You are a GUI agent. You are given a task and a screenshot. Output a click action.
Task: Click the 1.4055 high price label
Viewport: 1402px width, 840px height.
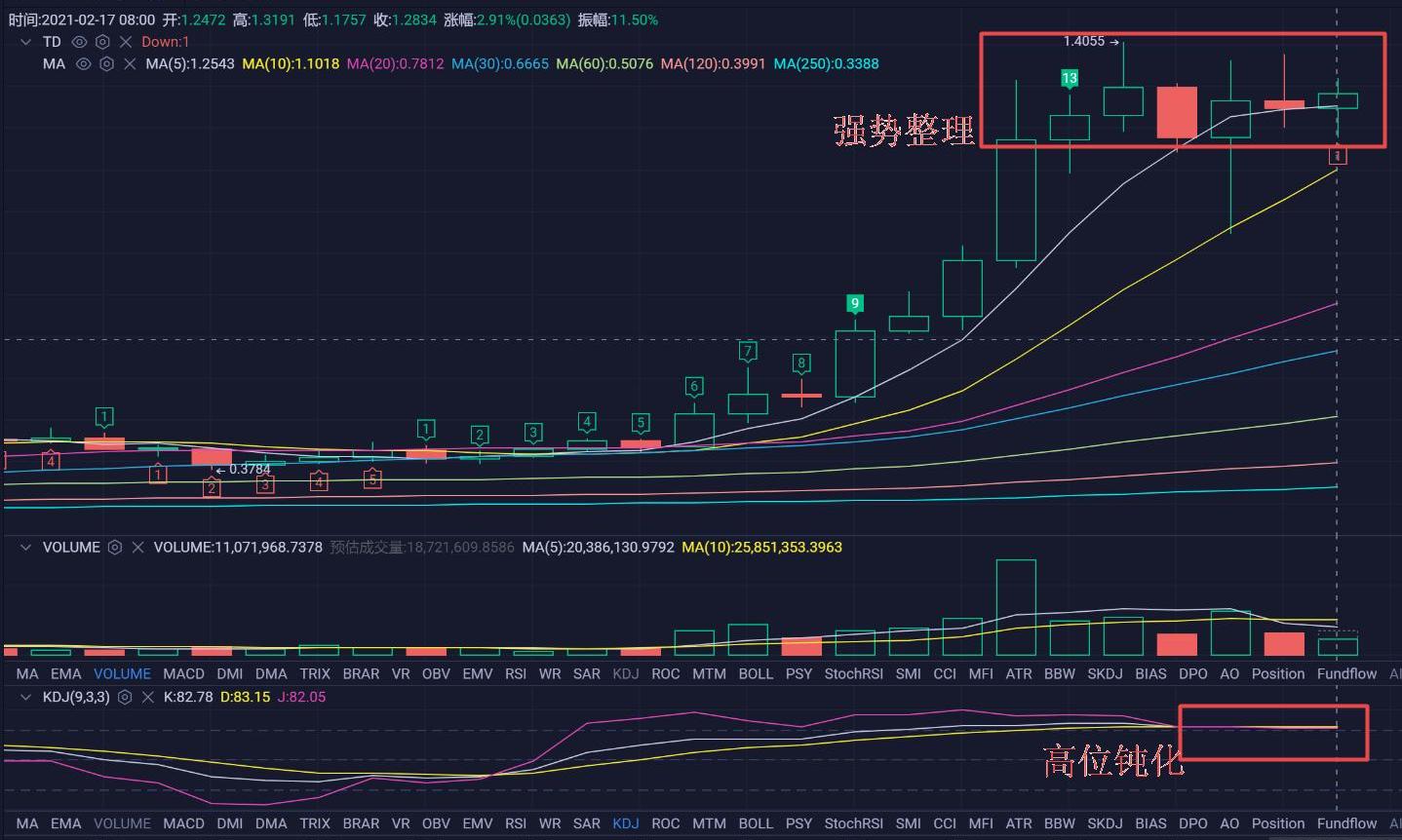1084,41
